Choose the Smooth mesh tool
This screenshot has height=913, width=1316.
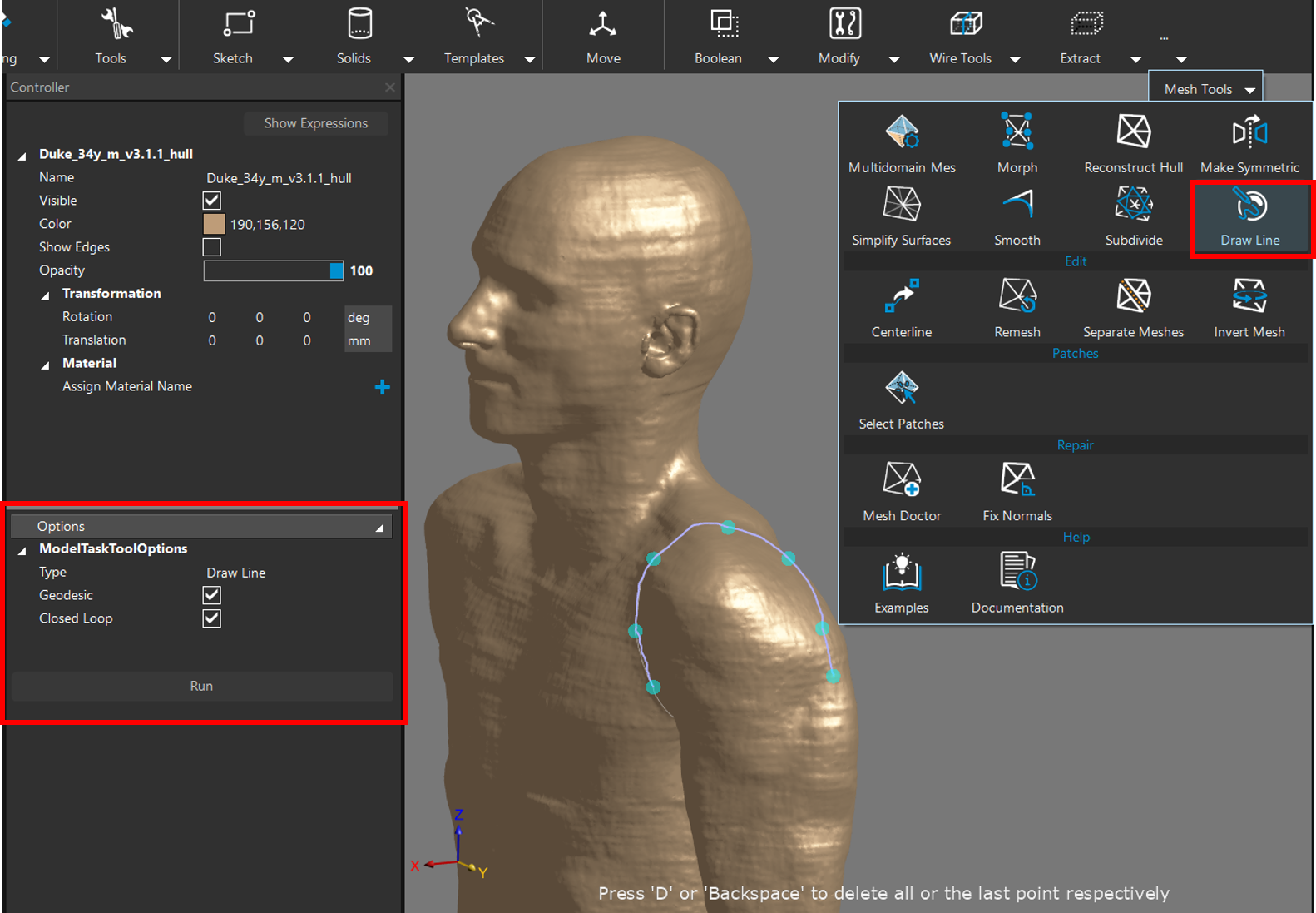pos(1017,216)
